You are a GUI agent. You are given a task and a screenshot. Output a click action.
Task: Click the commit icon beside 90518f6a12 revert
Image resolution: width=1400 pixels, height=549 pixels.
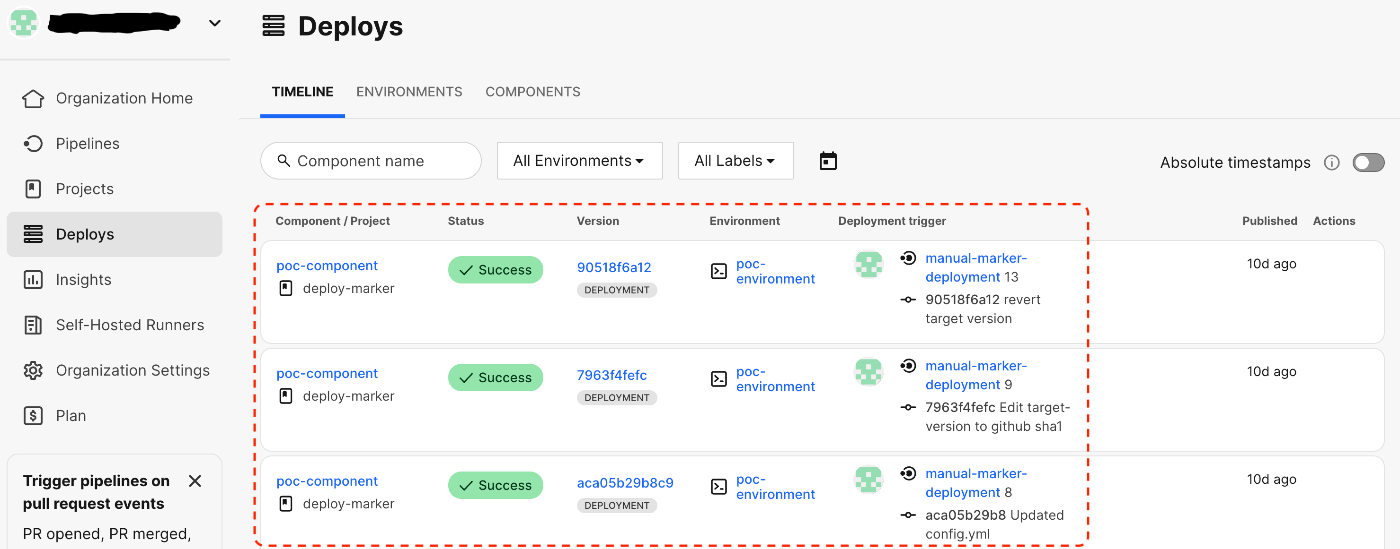tap(908, 300)
